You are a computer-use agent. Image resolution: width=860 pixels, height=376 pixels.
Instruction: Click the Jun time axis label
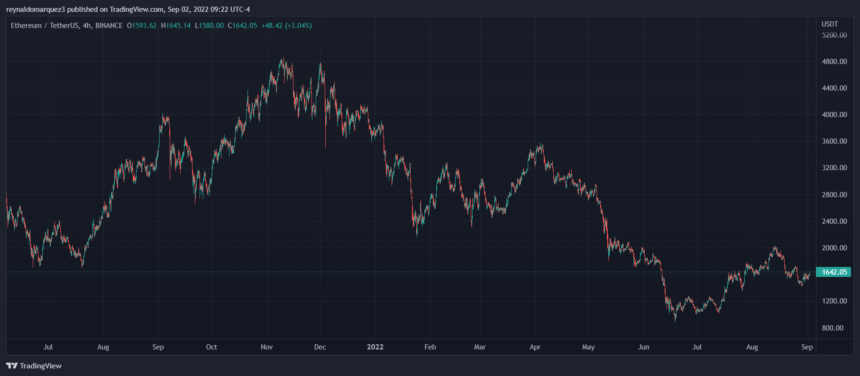click(644, 347)
